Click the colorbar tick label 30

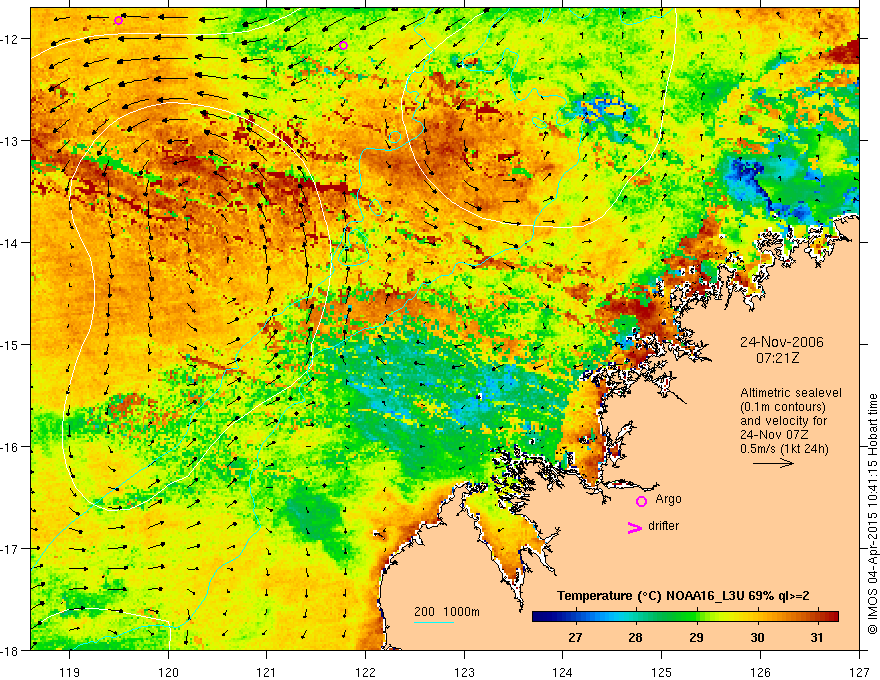[x=758, y=638]
